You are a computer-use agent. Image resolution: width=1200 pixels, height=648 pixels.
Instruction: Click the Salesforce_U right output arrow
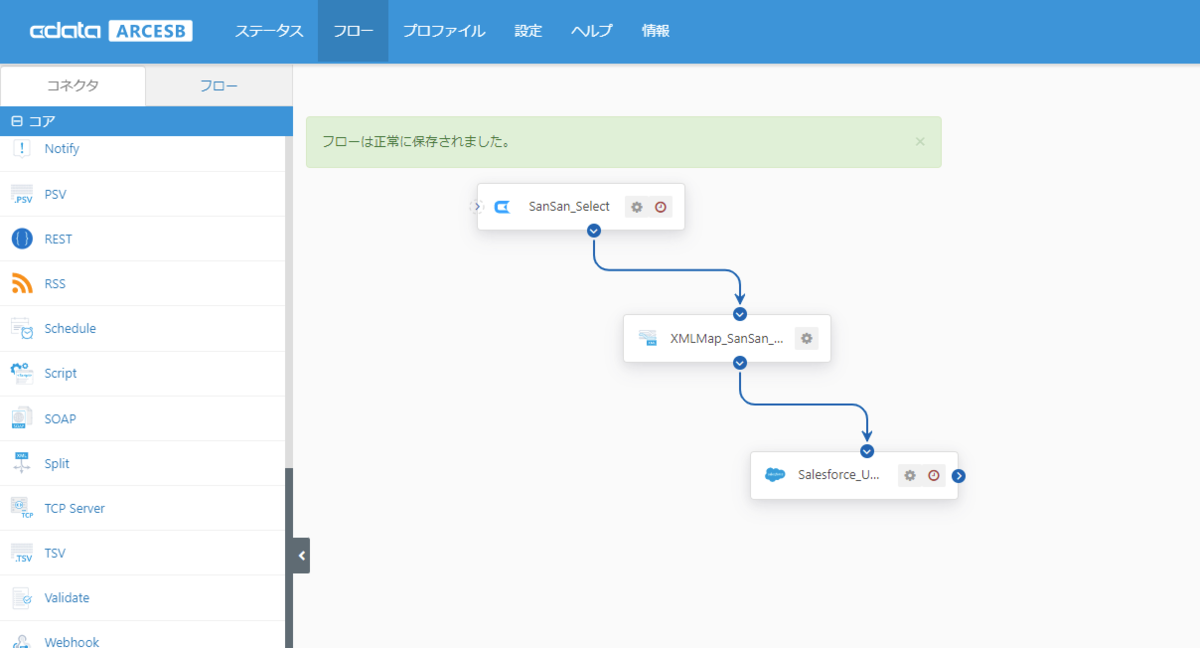(x=959, y=476)
